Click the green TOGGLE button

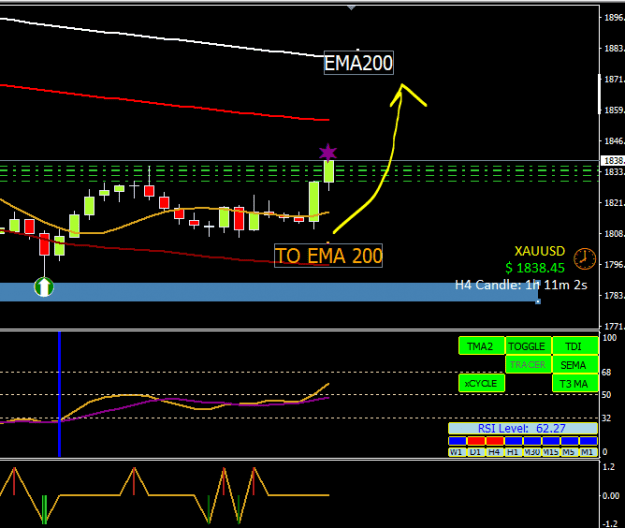528,346
